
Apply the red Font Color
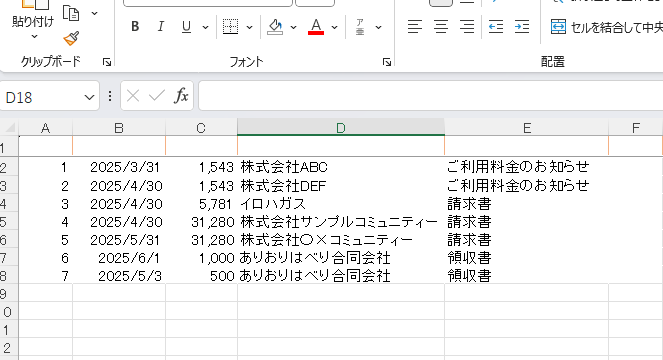[x=316, y=27]
